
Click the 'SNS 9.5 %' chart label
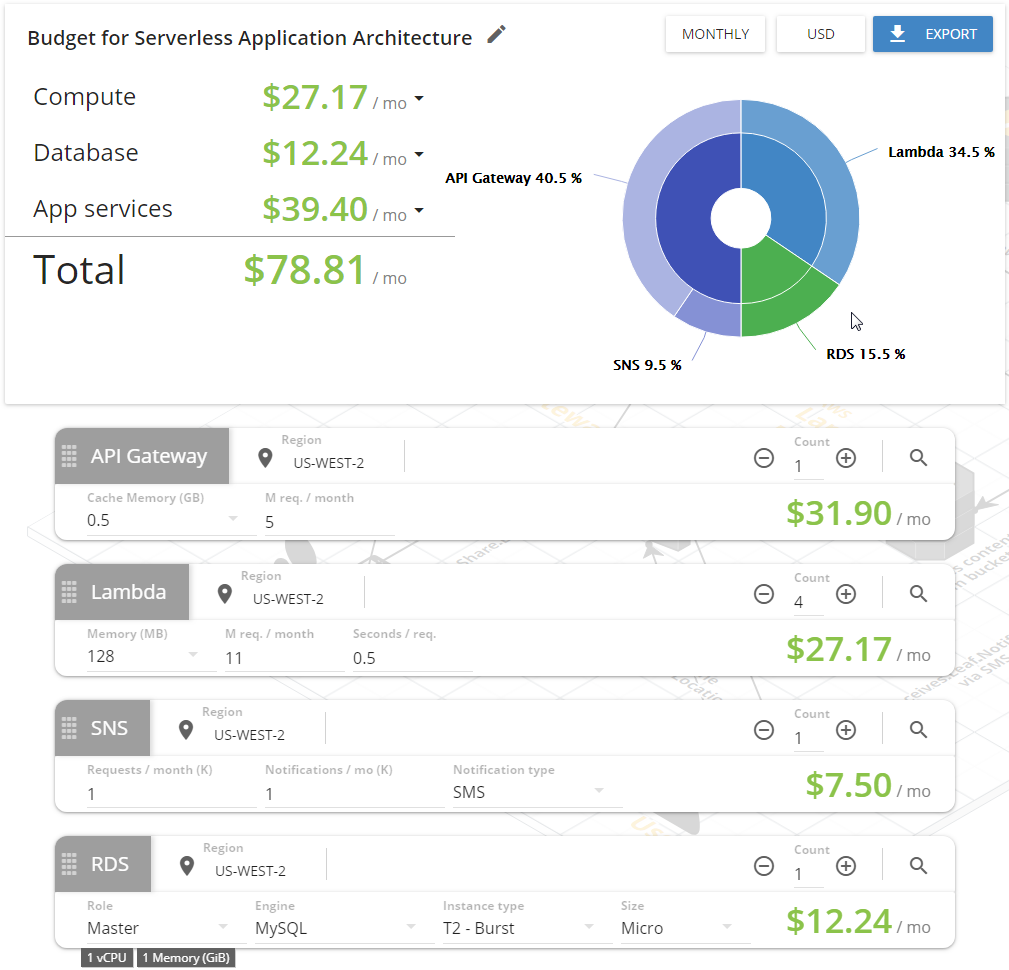(x=647, y=365)
